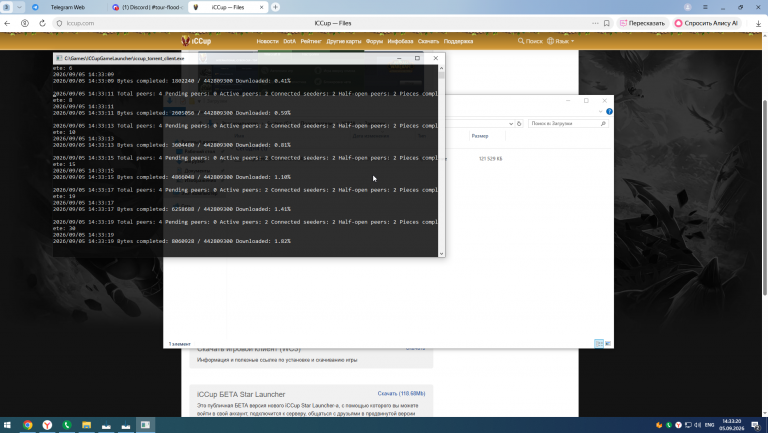
Task: Open the console window taskbar button
Action: pyautogui.click(x=145, y=425)
